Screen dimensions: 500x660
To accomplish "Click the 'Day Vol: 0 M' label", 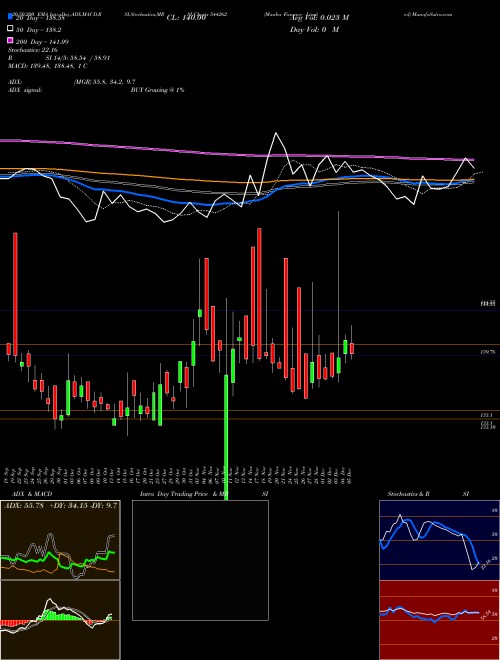I will pyautogui.click(x=314, y=30).
